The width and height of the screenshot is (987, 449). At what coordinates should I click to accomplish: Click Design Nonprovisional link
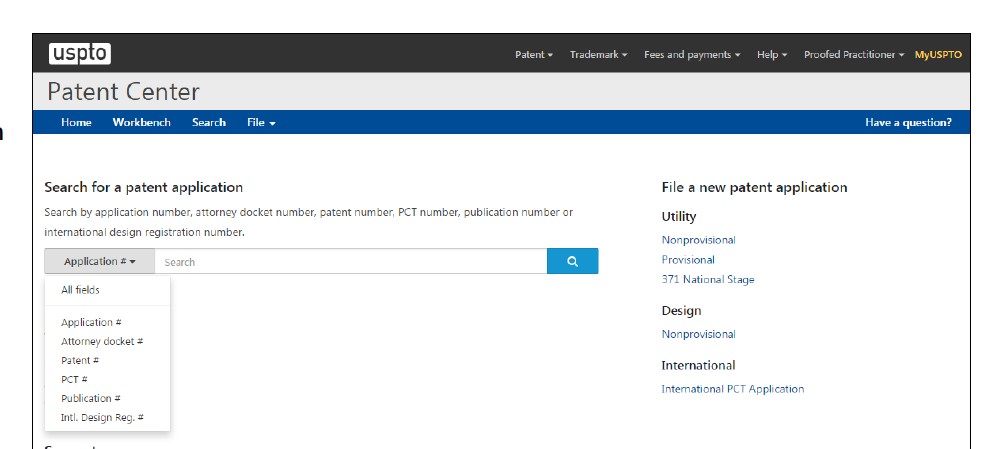pyautogui.click(x=698, y=334)
